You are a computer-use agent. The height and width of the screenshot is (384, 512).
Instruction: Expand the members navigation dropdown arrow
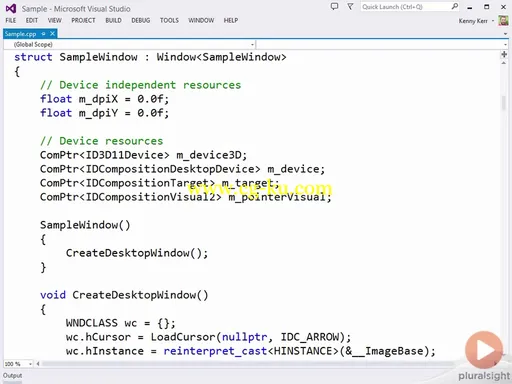pos(505,44)
